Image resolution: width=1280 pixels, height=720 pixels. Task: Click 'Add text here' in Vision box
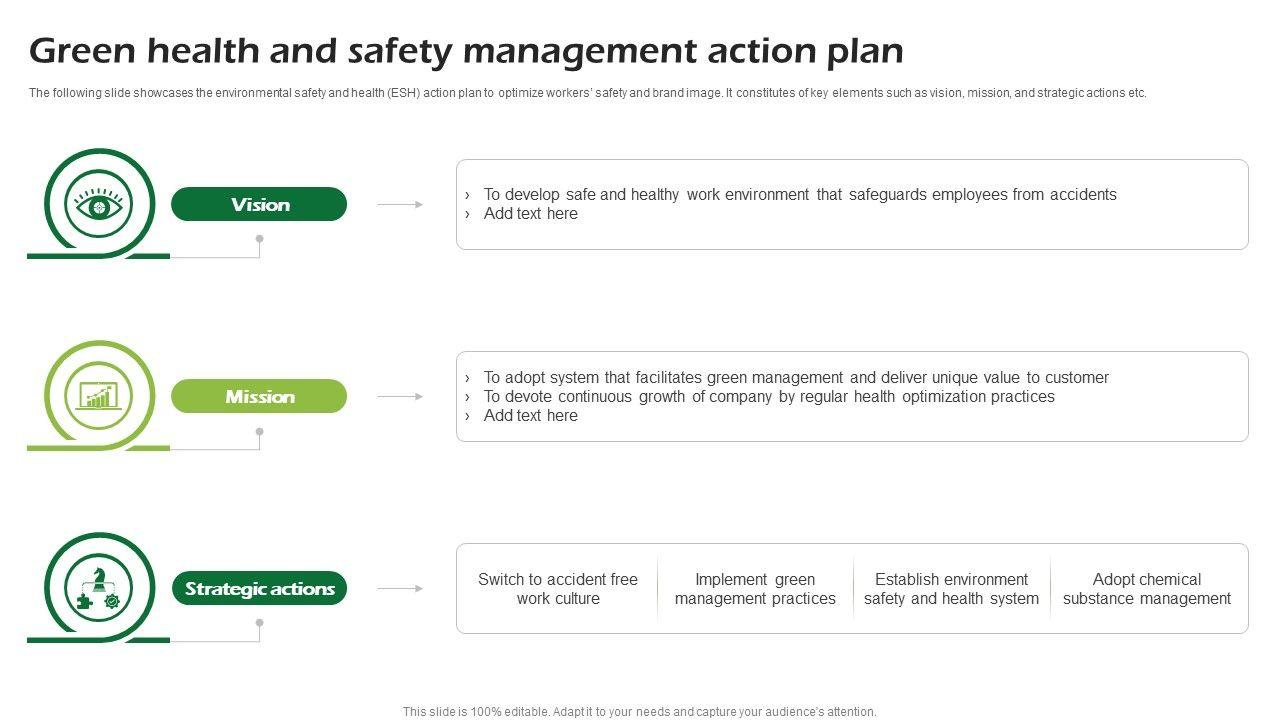point(530,214)
